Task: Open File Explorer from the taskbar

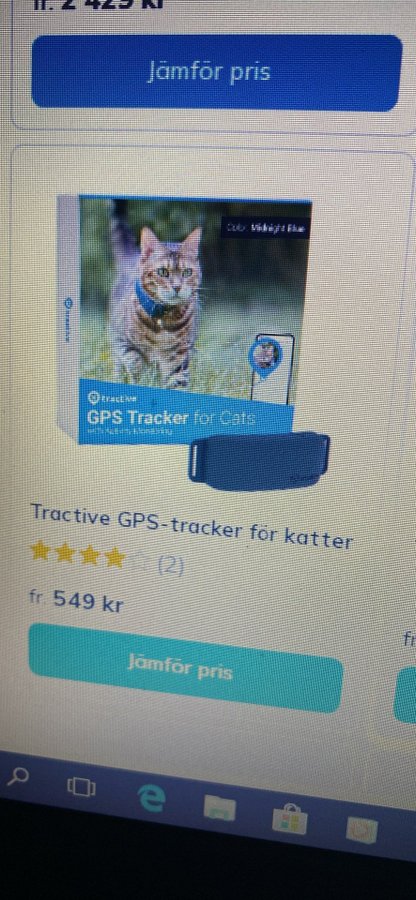Action: (x=220, y=809)
